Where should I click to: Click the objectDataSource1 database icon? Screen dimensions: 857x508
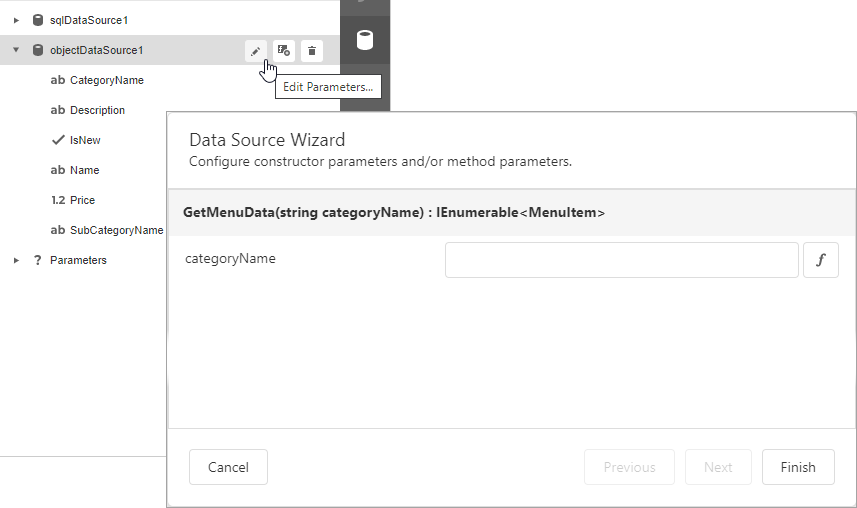pos(38,50)
